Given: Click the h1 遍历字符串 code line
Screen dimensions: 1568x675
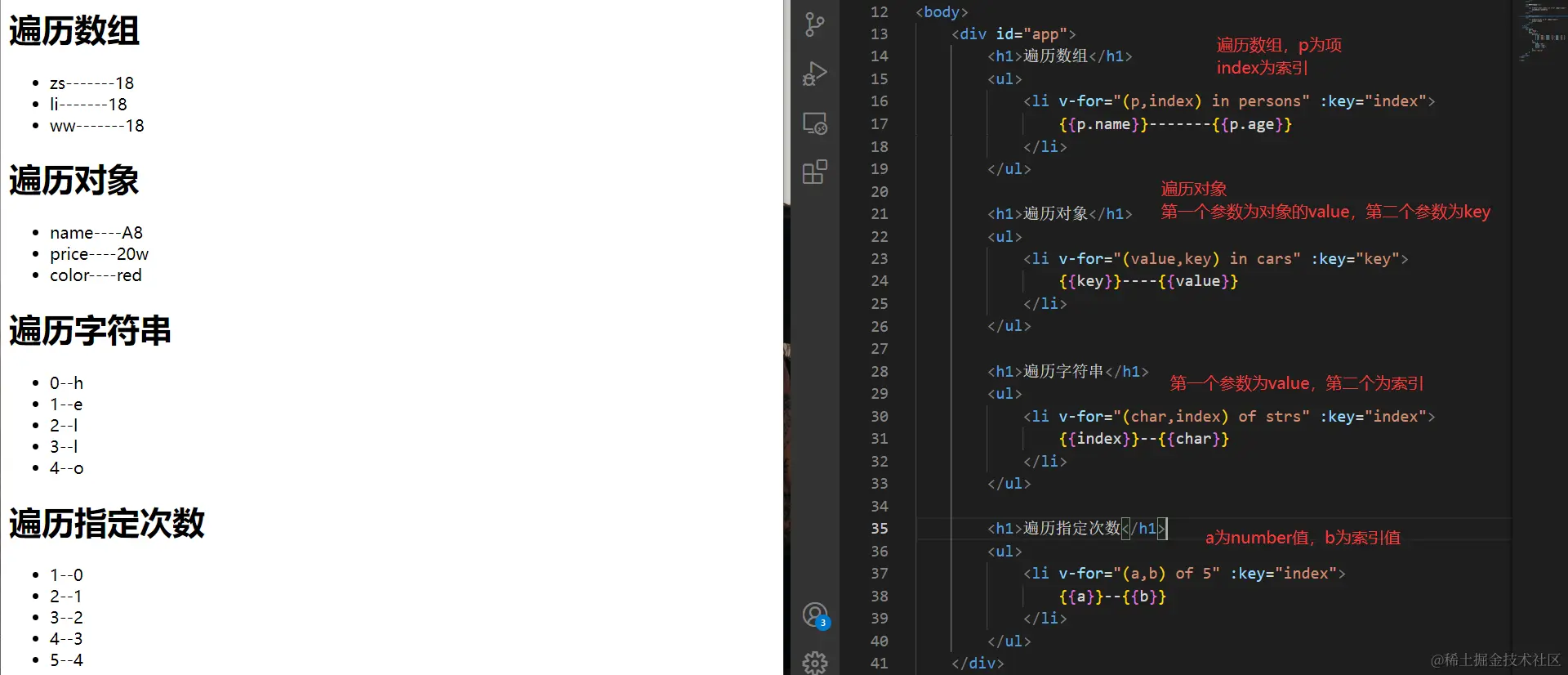Looking at the screenshot, I should click(1068, 372).
